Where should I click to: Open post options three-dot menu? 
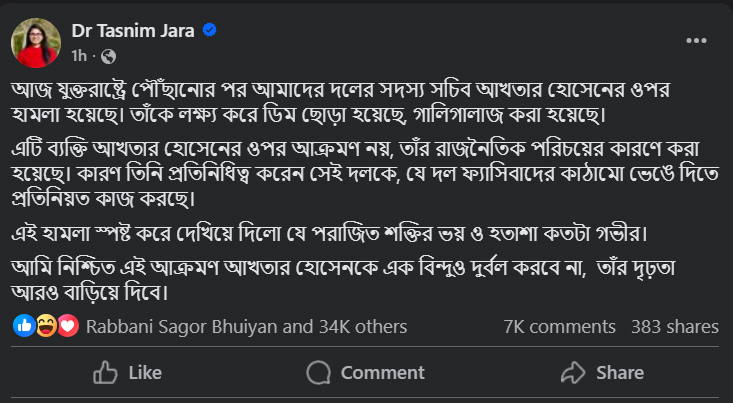698,41
